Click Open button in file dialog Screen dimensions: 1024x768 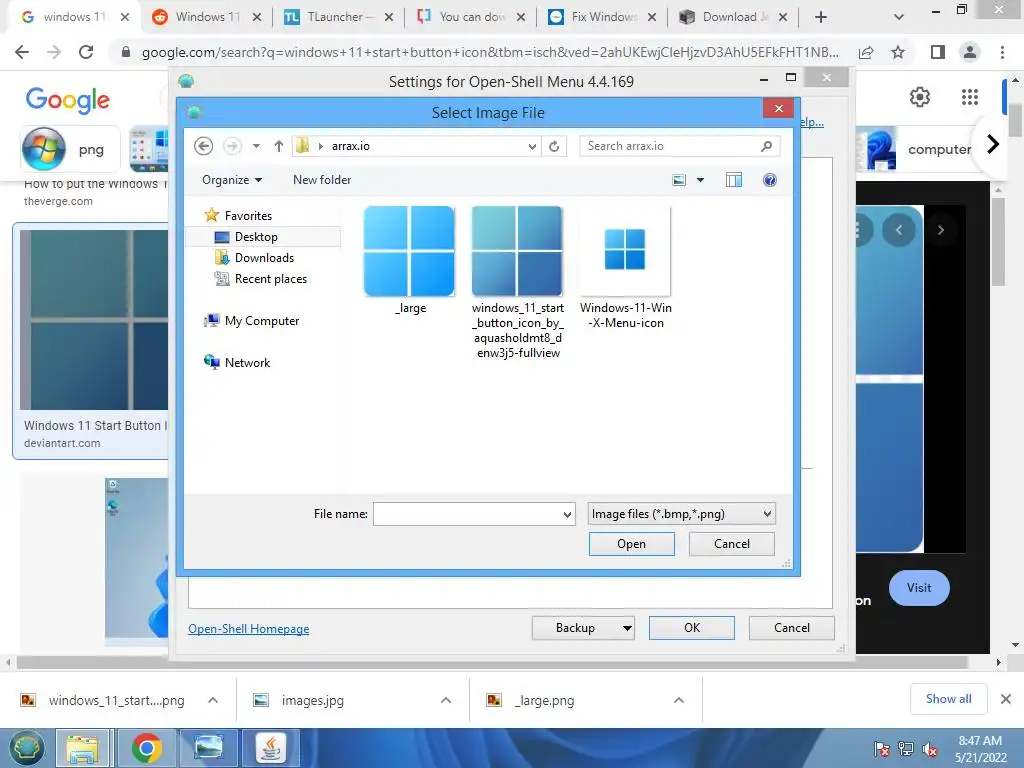tap(632, 544)
